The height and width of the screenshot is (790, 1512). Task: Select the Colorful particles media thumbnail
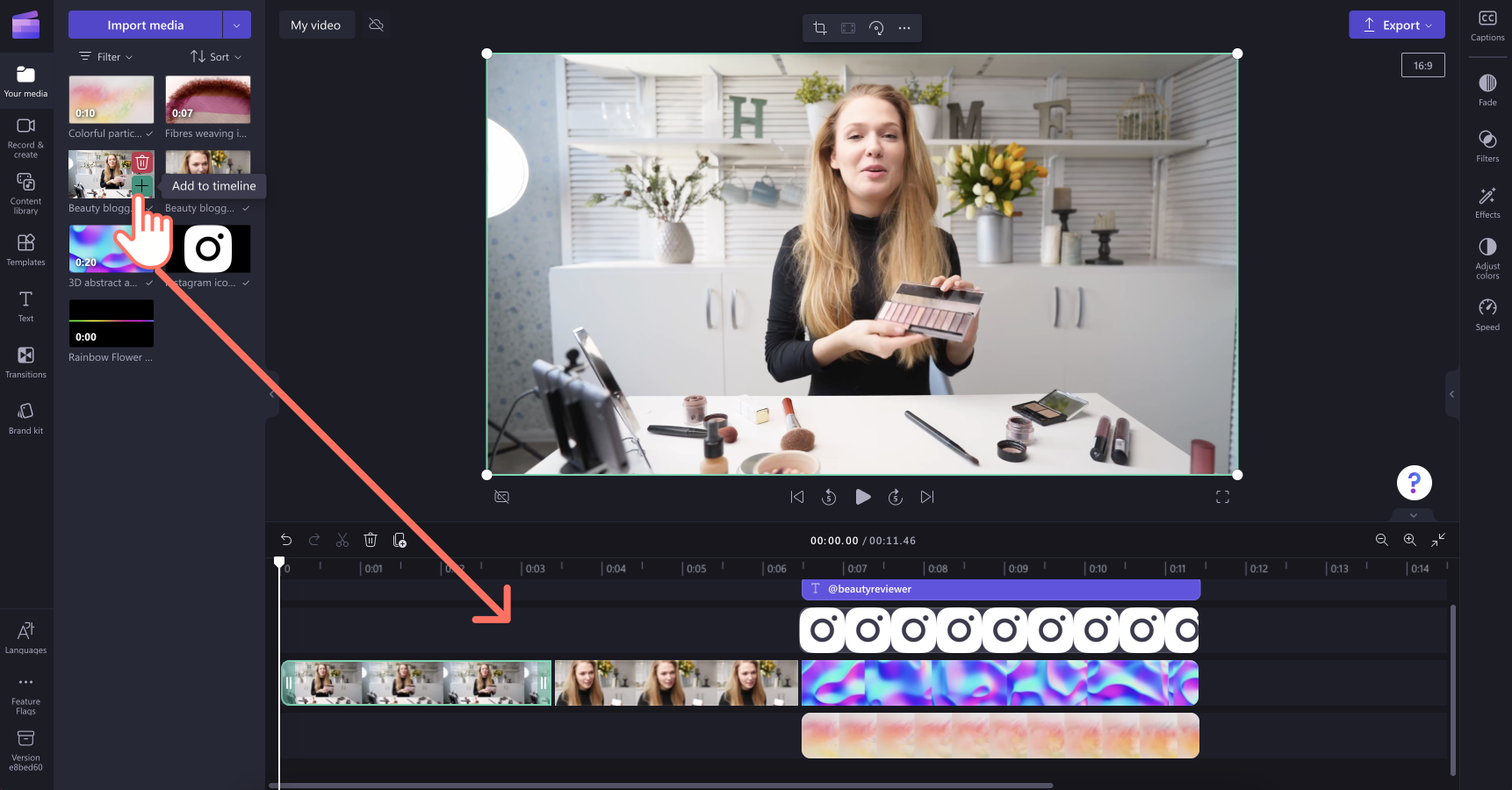click(x=112, y=99)
